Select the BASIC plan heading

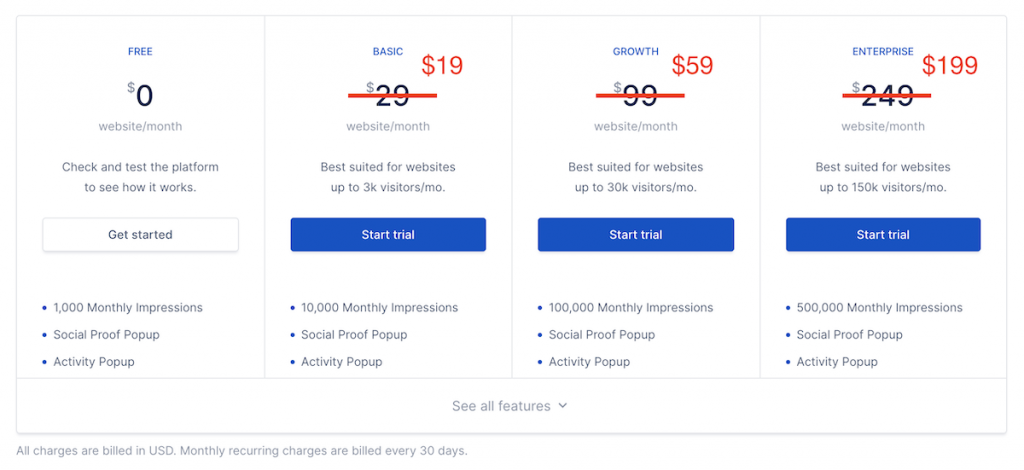[388, 52]
